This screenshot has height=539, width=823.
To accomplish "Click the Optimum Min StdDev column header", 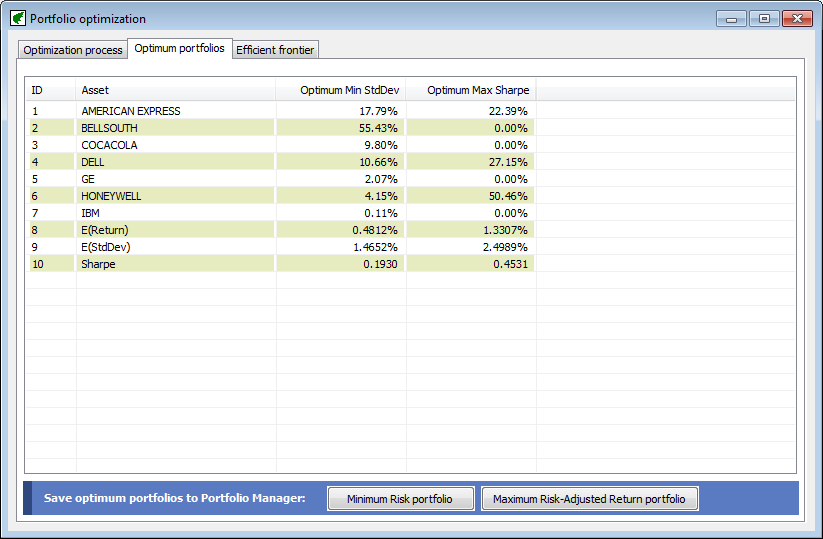I will pos(341,90).
